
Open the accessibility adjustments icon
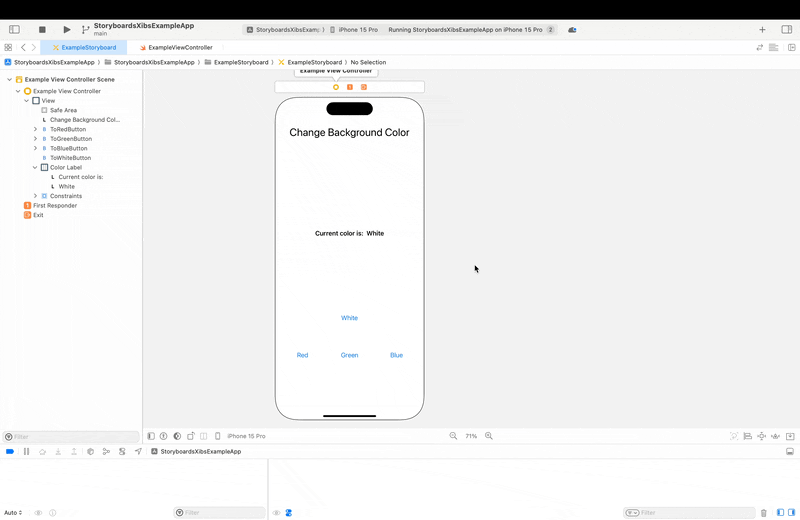163,436
